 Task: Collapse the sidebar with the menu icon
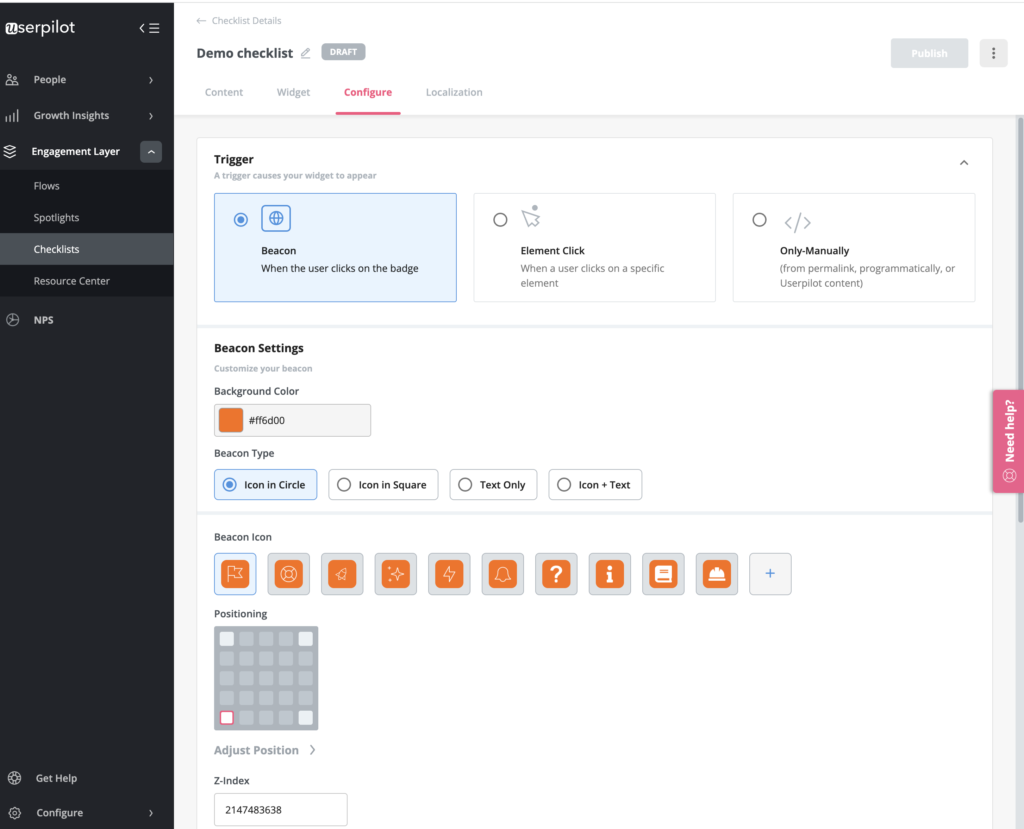pyautogui.click(x=150, y=28)
